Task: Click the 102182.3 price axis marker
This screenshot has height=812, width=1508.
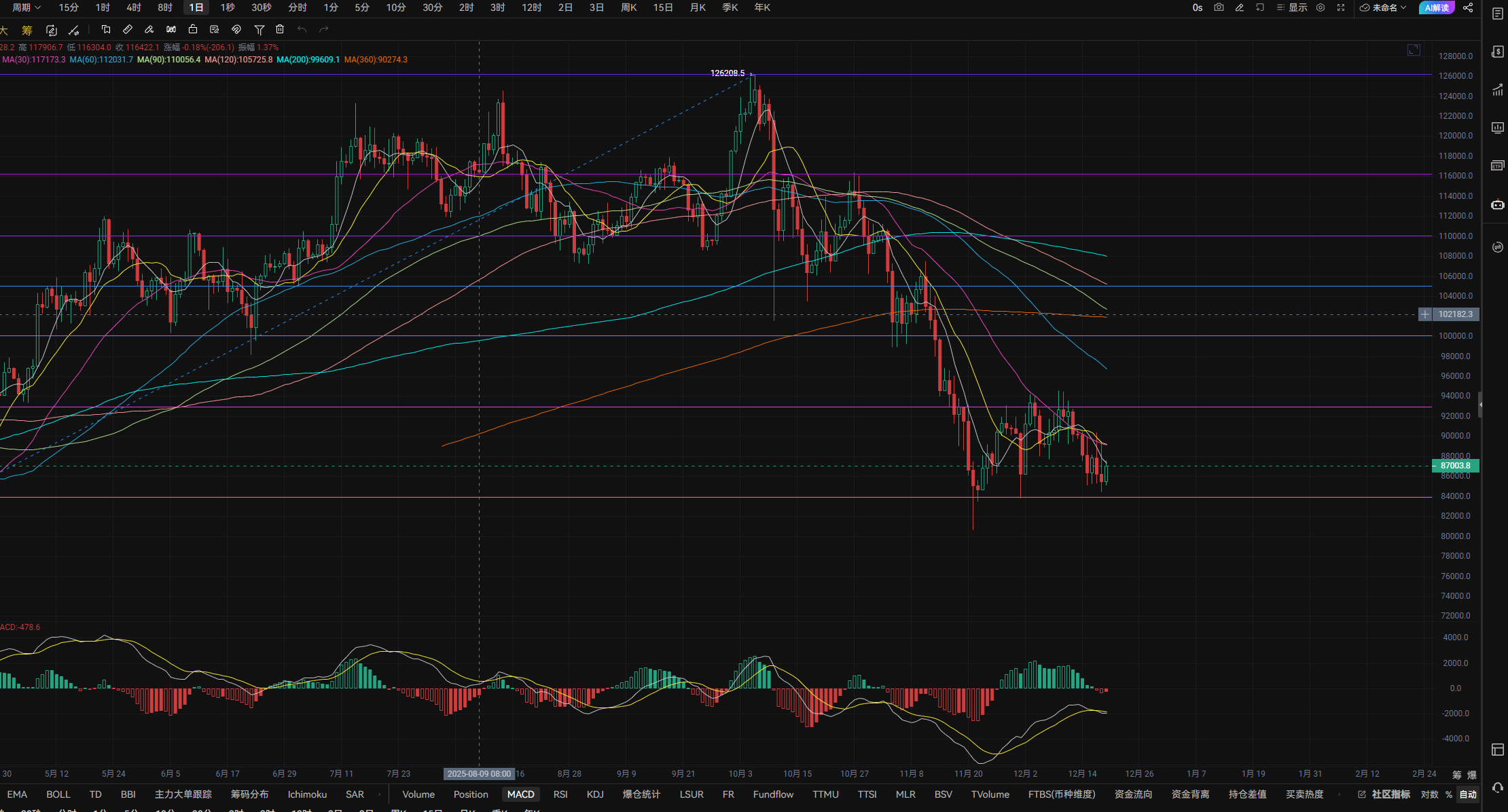Action: point(1455,314)
